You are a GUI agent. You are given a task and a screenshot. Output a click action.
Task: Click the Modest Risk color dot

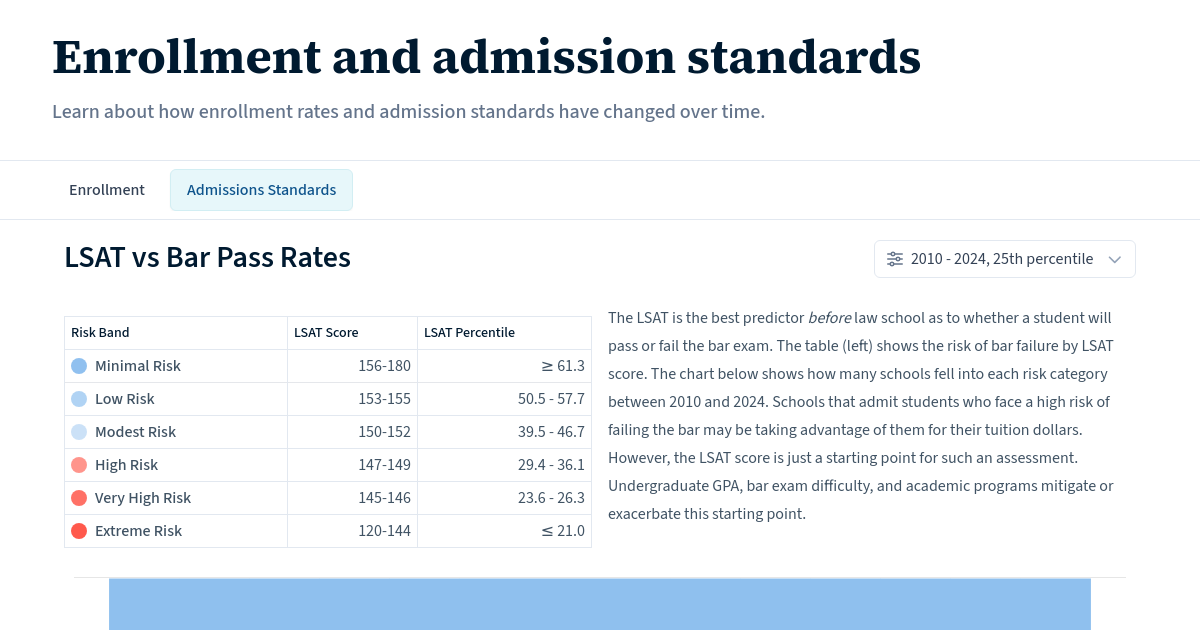[x=79, y=432]
